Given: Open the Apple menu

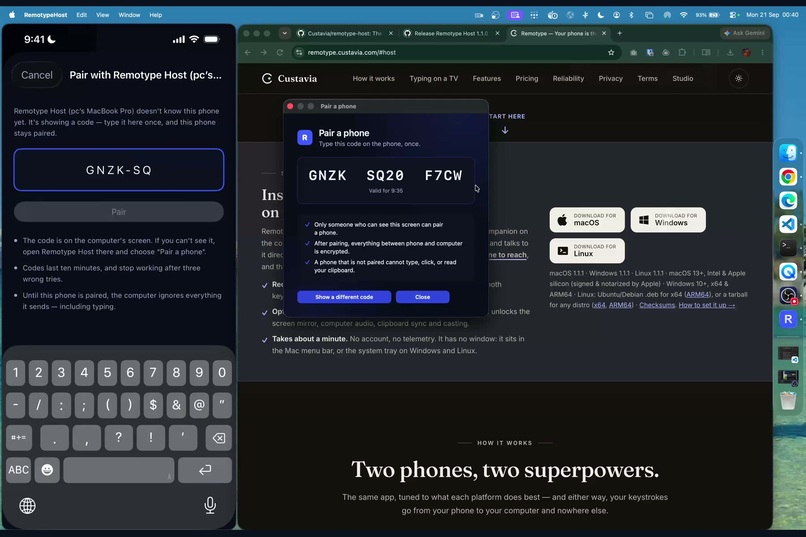Looking at the screenshot, I should [11, 15].
